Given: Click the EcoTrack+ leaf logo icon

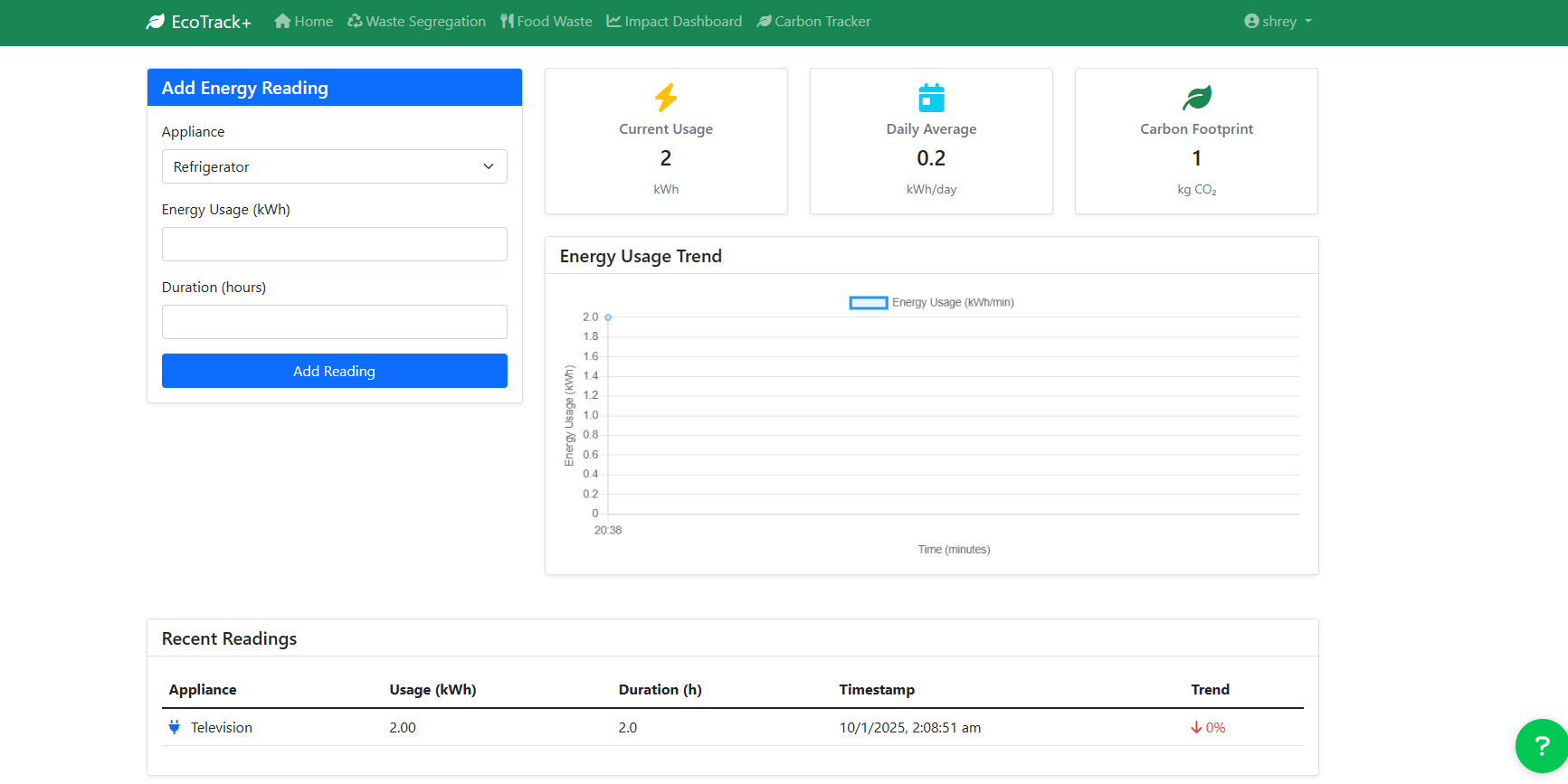Looking at the screenshot, I should click(x=156, y=22).
